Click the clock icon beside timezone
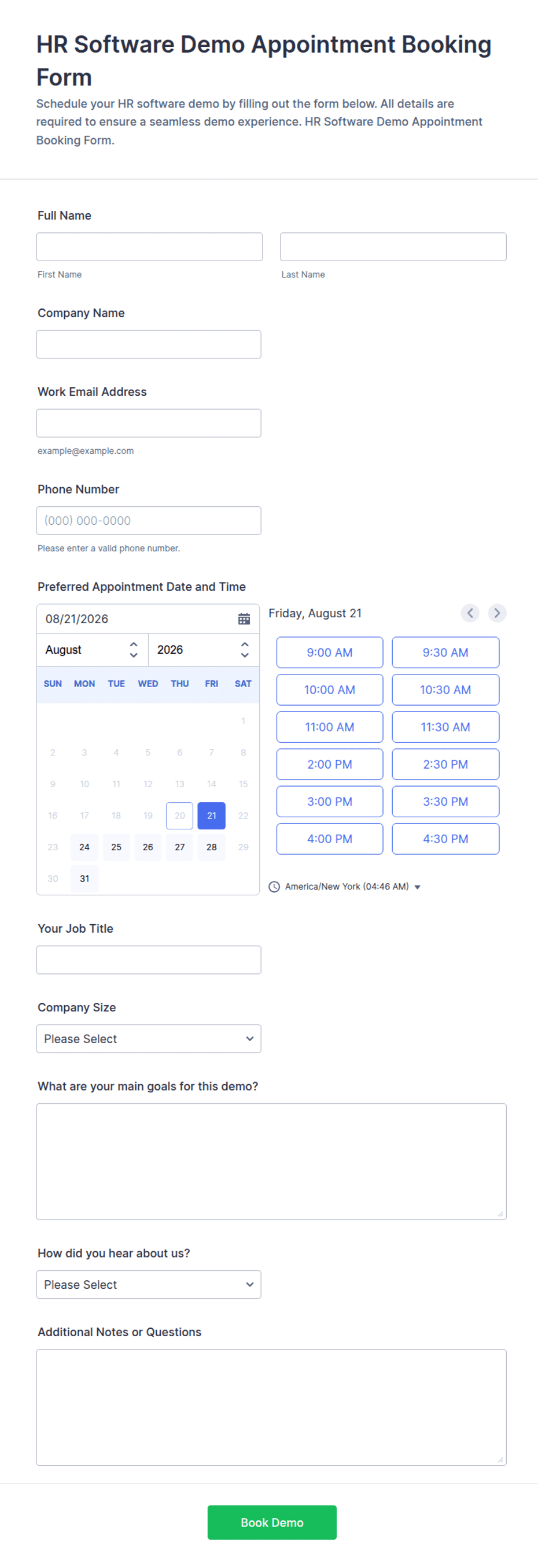Screen dimensions: 538x1568 coord(274,886)
